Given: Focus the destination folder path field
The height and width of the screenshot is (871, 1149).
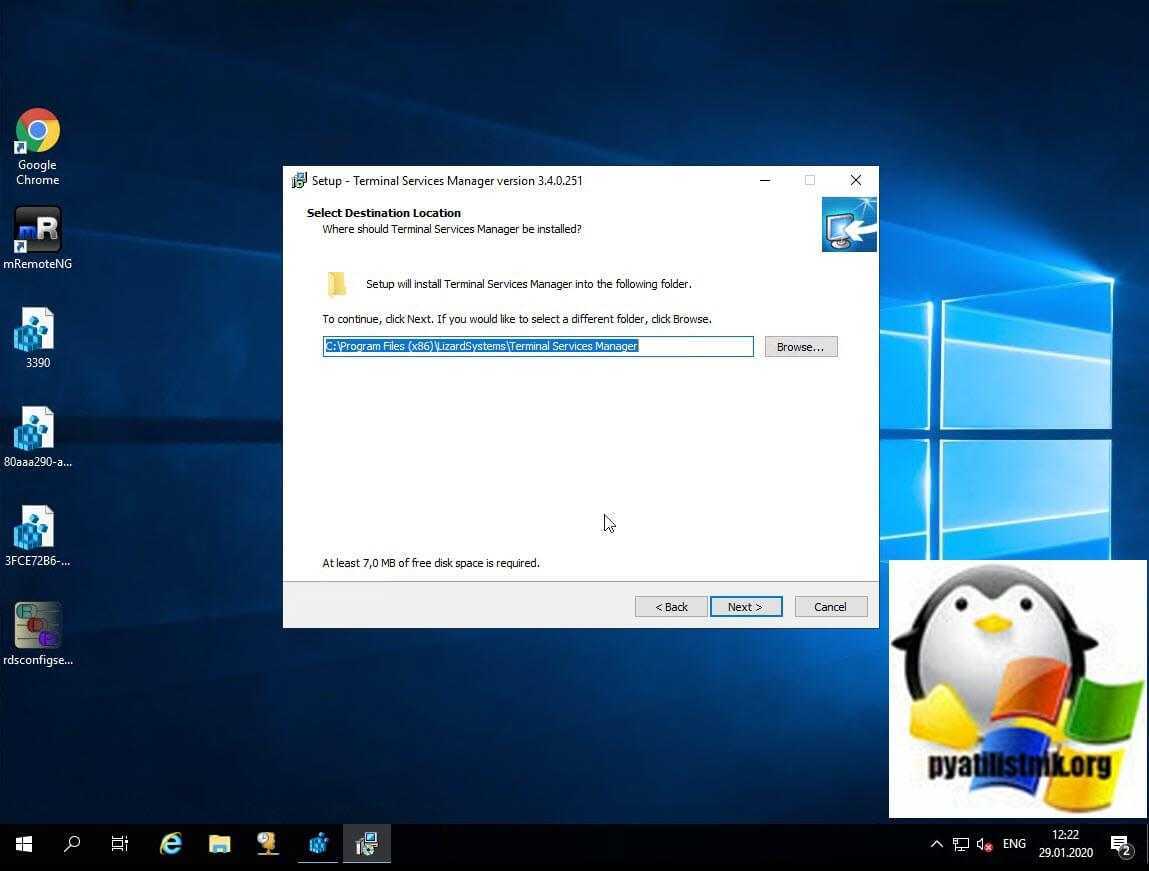Looking at the screenshot, I should pyautogui.click(x=538, y=346).
